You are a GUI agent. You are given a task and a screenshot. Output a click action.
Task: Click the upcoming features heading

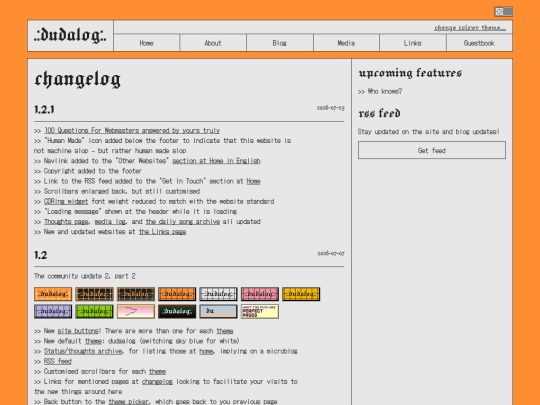[410, 73]
